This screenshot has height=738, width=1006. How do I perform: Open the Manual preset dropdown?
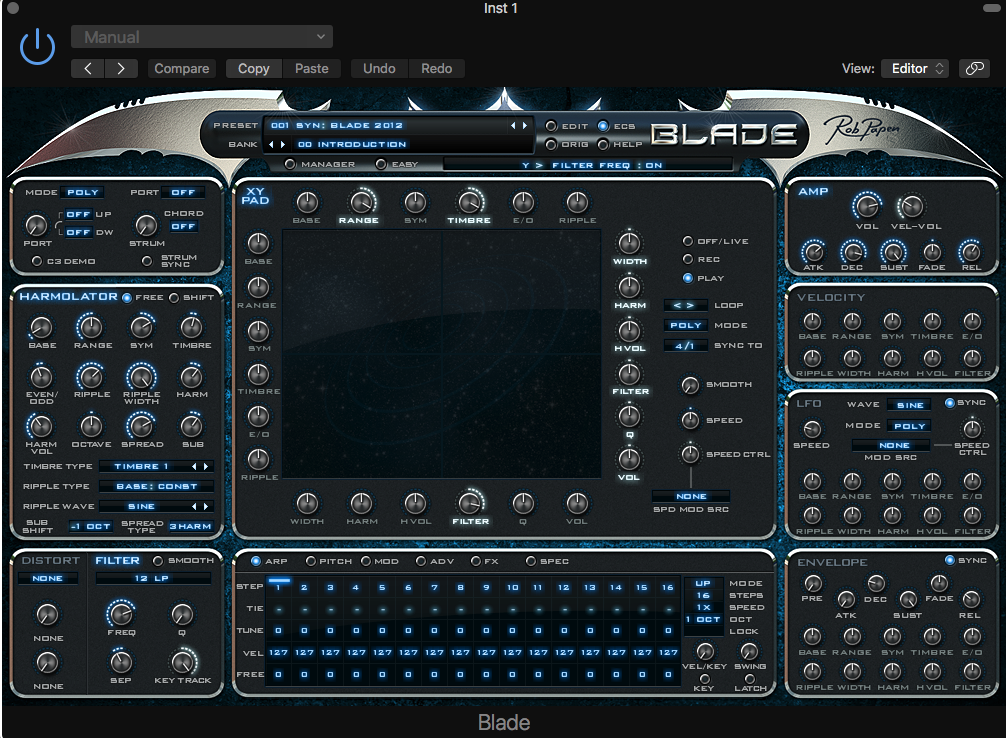point(202,37)
